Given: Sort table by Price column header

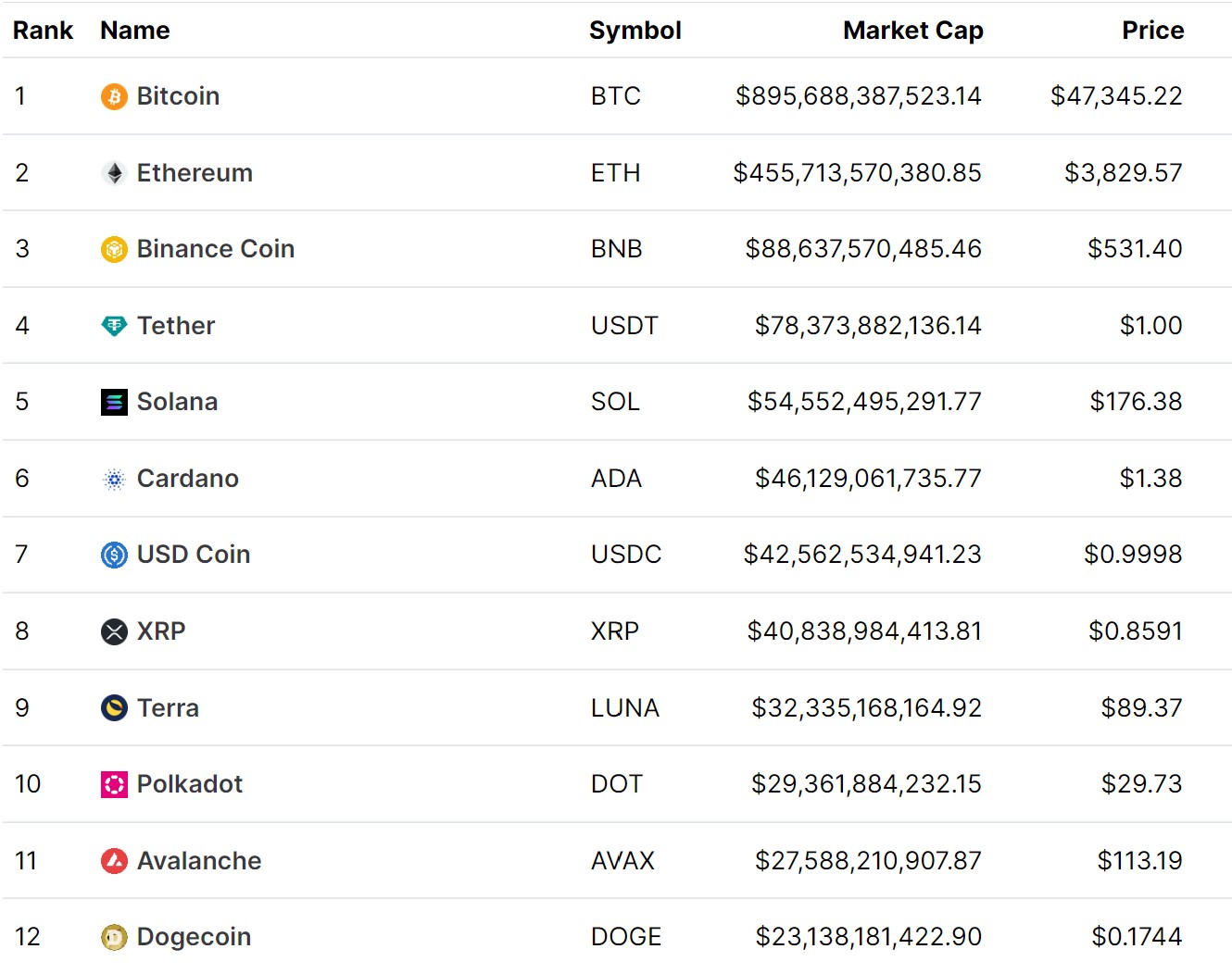Looking at the screenshot, I should coord(1152,31).
